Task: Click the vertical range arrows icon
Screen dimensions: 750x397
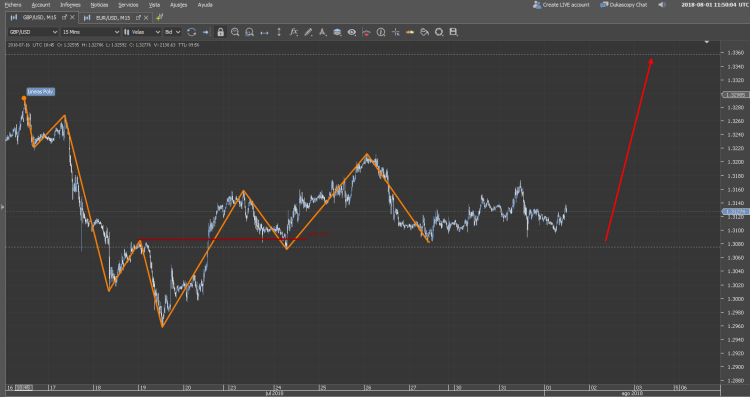Action: (x=279, y=32)
